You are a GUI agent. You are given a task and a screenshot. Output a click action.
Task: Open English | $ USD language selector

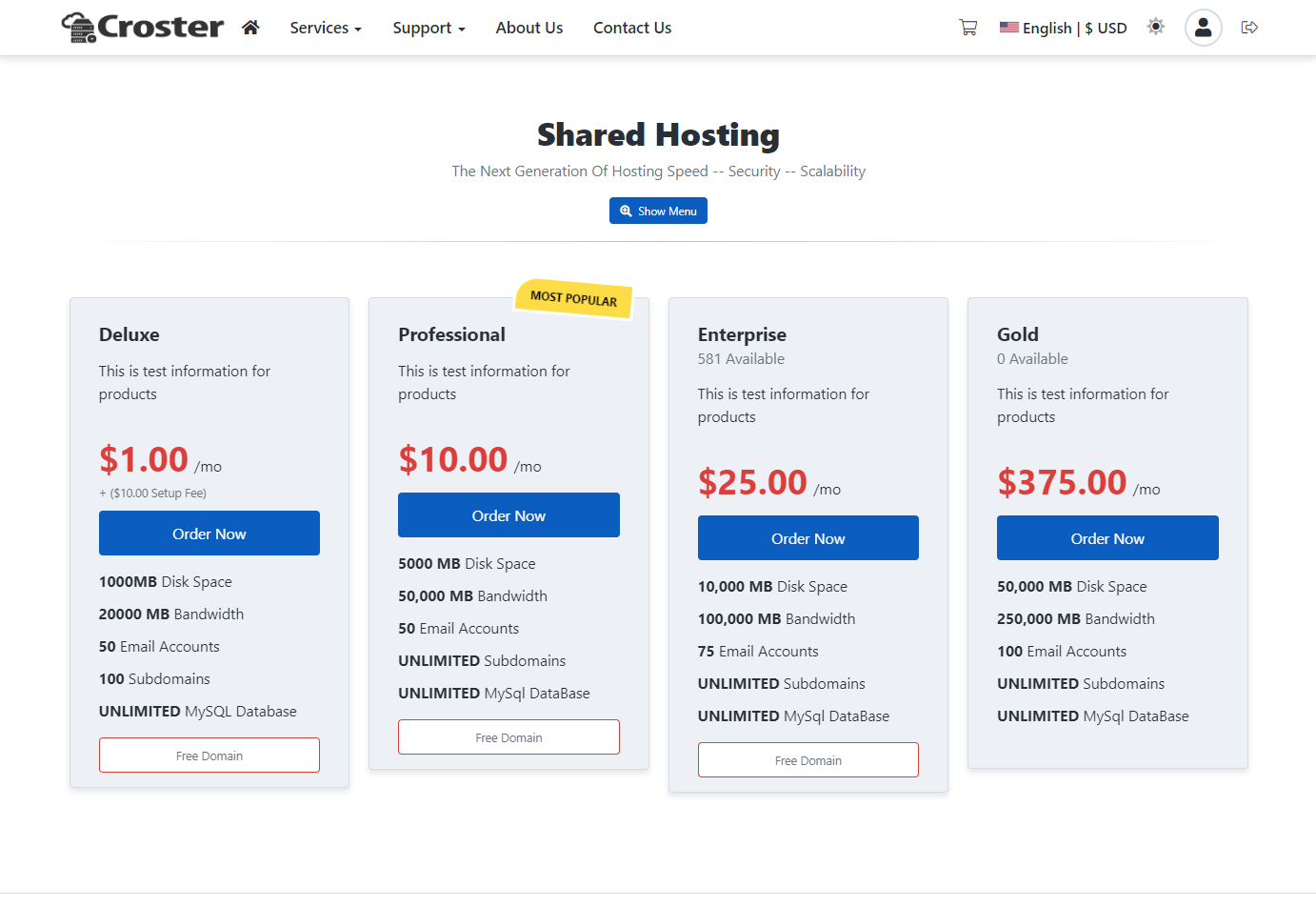(x=1063, y=28)
